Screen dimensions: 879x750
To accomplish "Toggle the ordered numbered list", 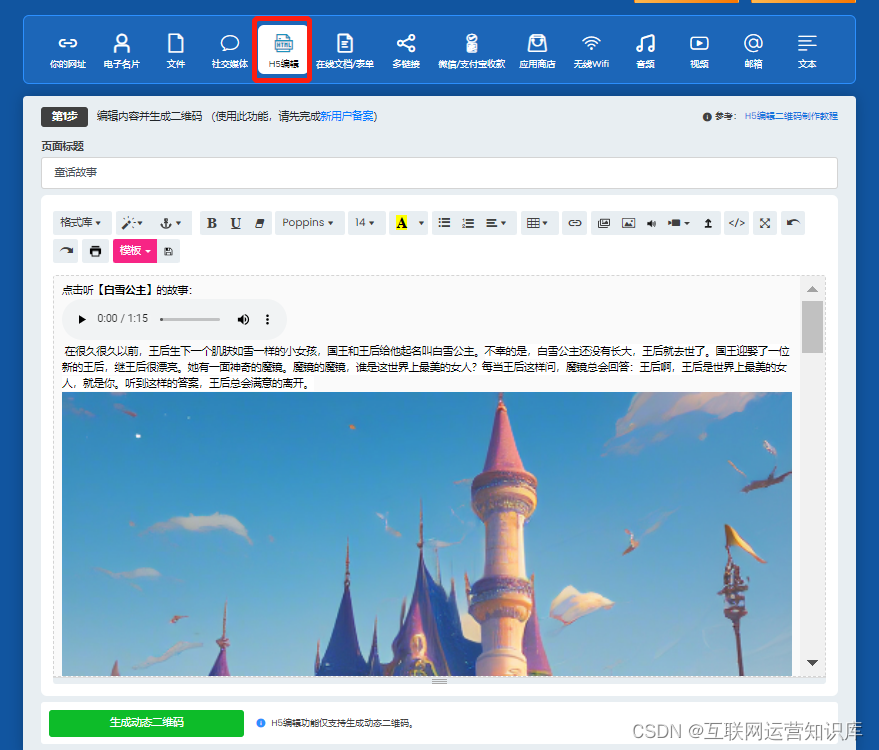I will point(468,223).
